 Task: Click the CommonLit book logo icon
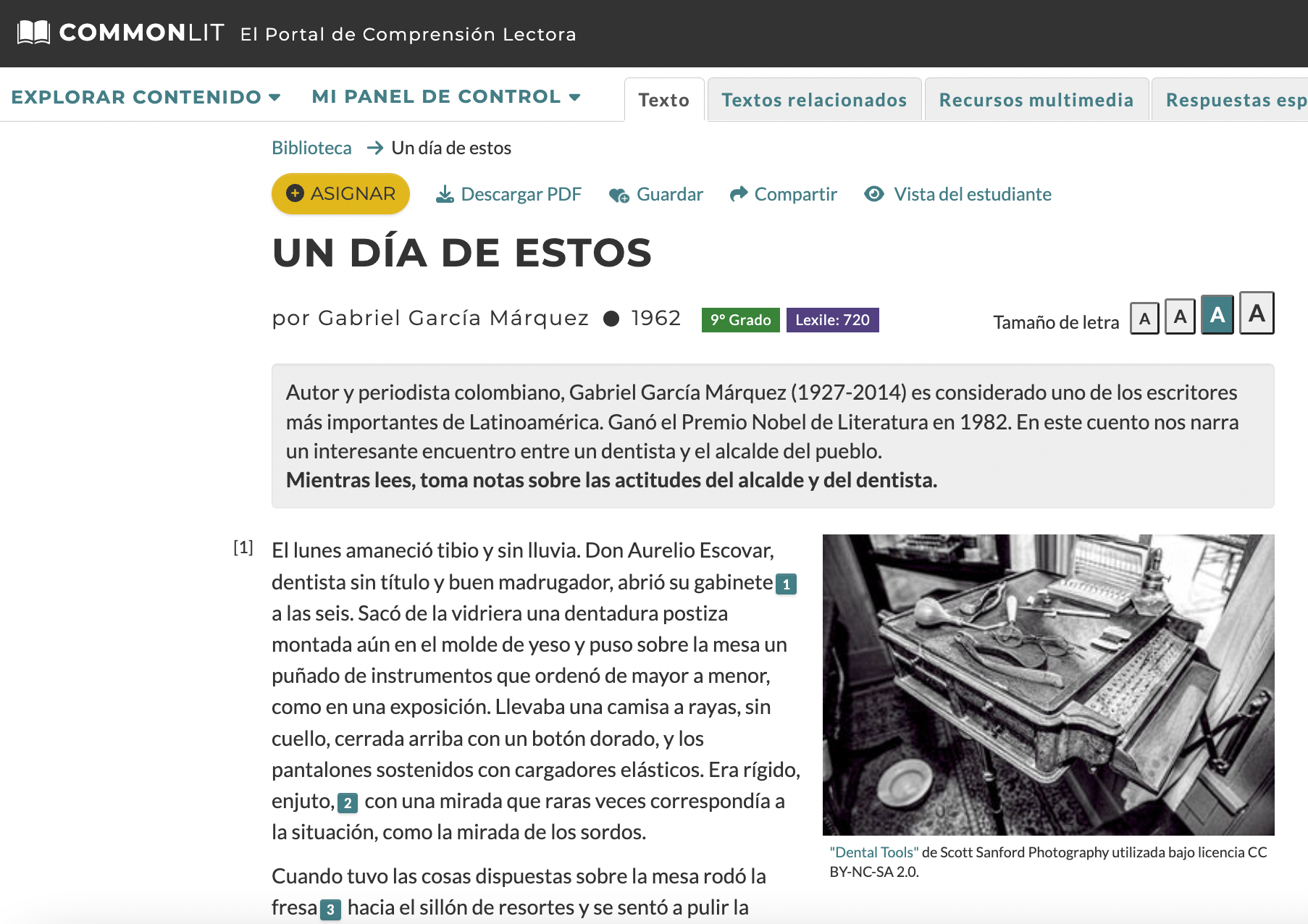(33, 33)
